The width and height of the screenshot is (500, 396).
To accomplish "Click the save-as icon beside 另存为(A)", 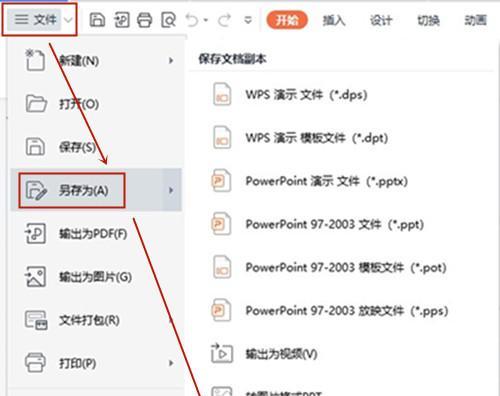I will 36,190.
